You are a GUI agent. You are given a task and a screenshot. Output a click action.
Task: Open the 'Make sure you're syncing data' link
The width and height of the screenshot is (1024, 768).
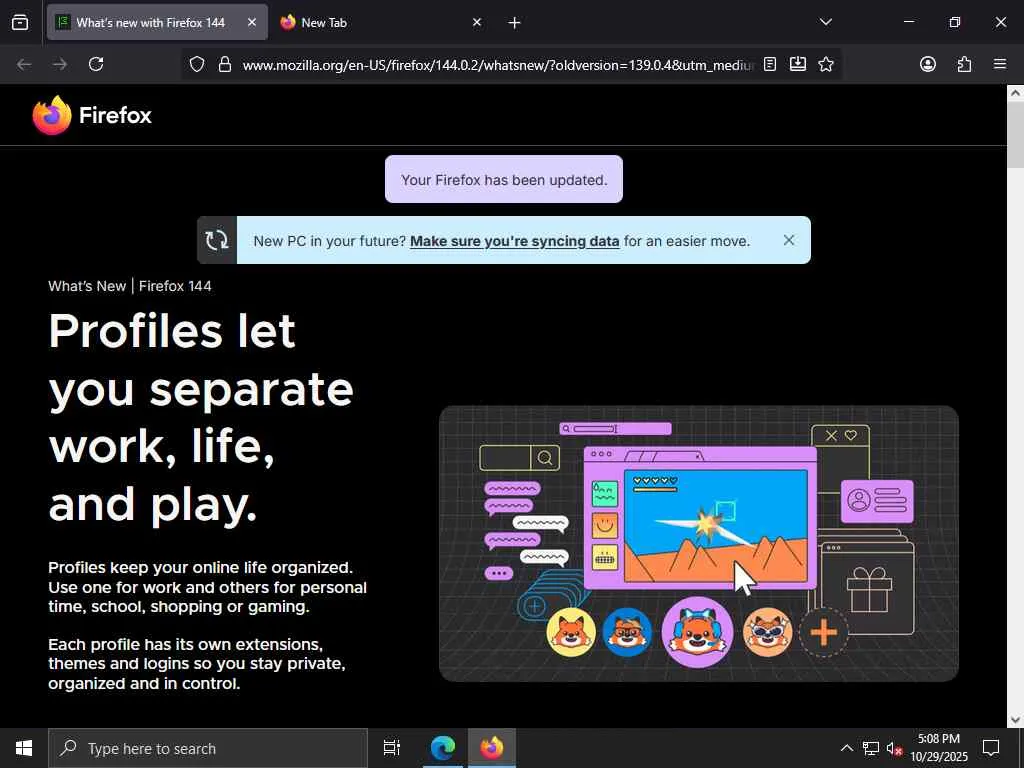515,241
